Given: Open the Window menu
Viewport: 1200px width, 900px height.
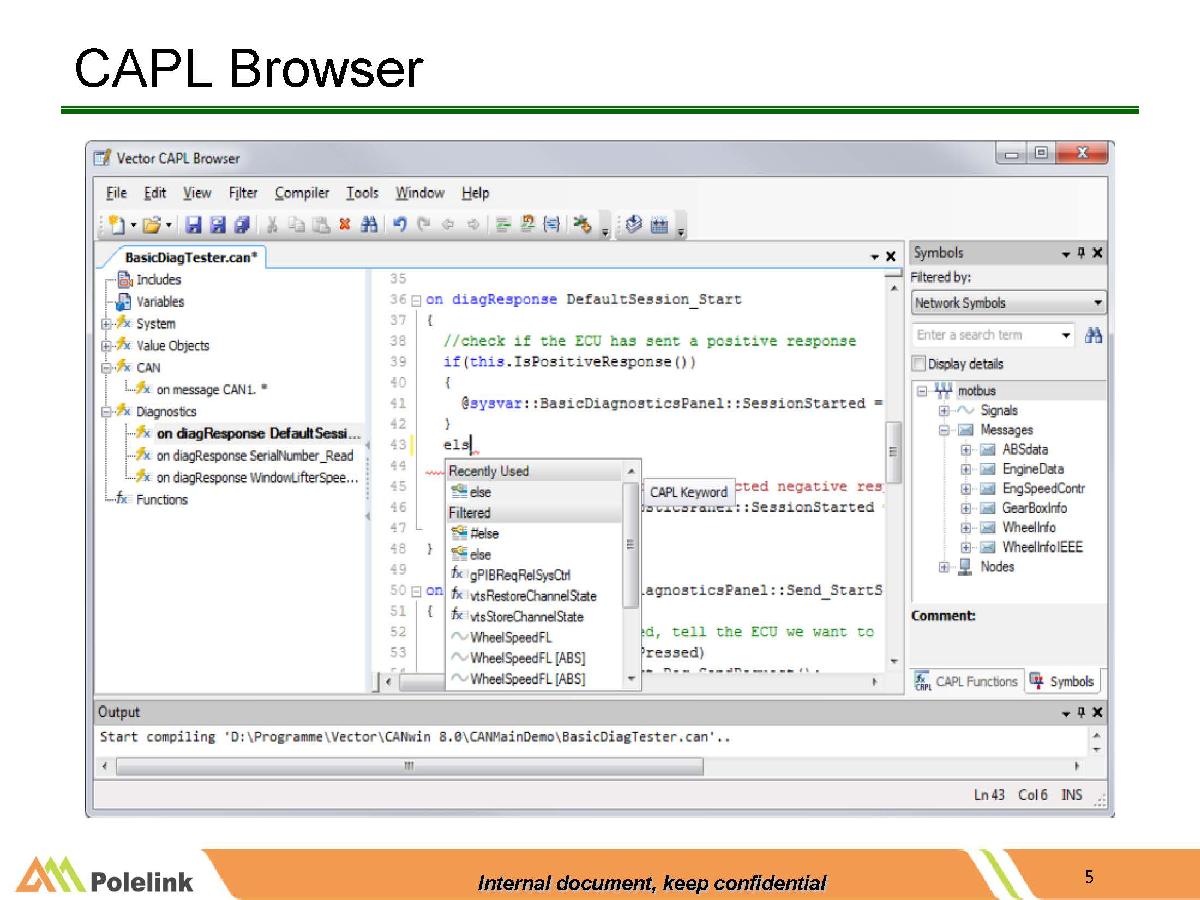Looking at the screenshot, I should coord(420,193).
